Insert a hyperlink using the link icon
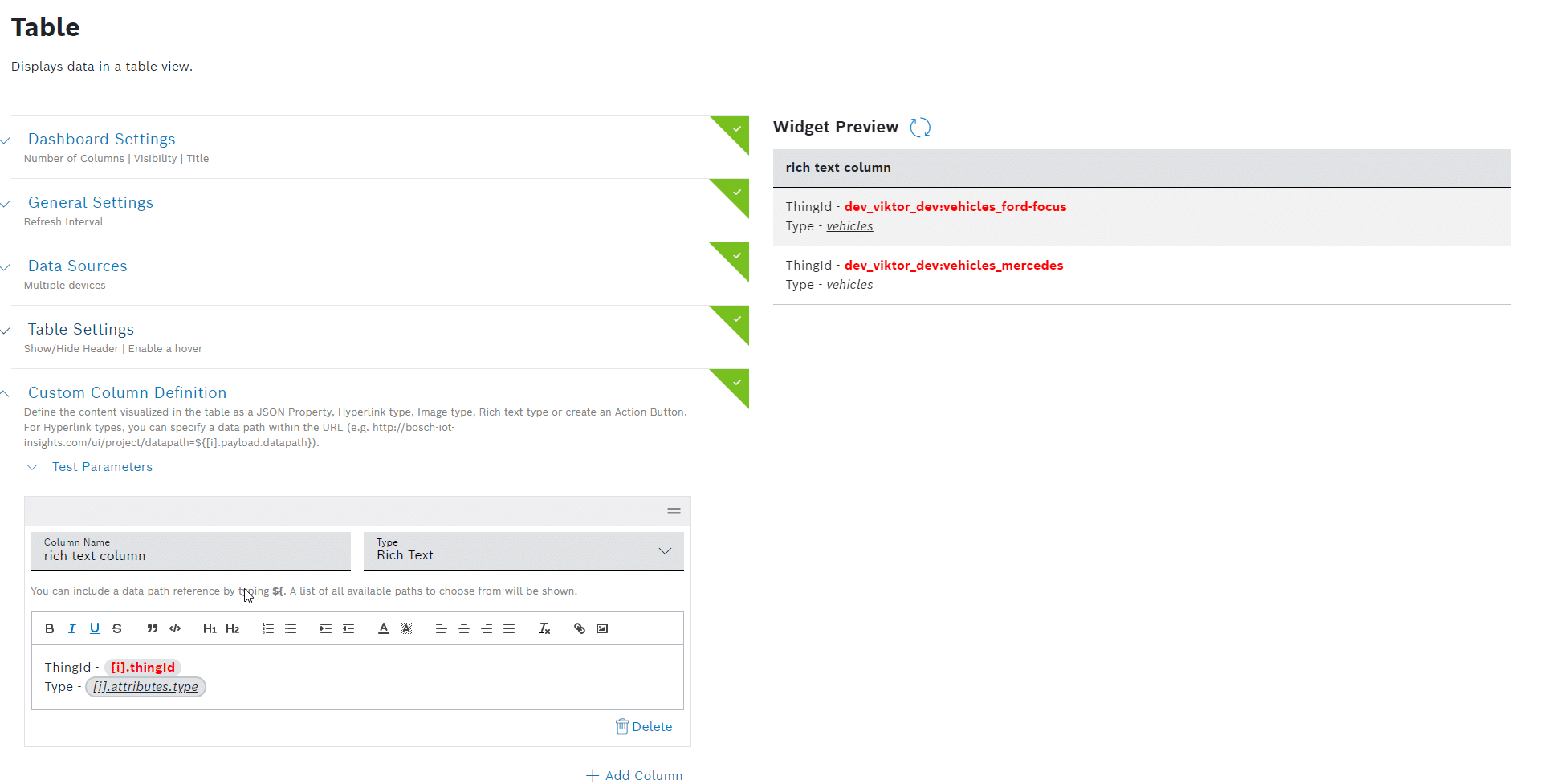The height and width of the screenshot is (784, 1568). tap(579, 628)
